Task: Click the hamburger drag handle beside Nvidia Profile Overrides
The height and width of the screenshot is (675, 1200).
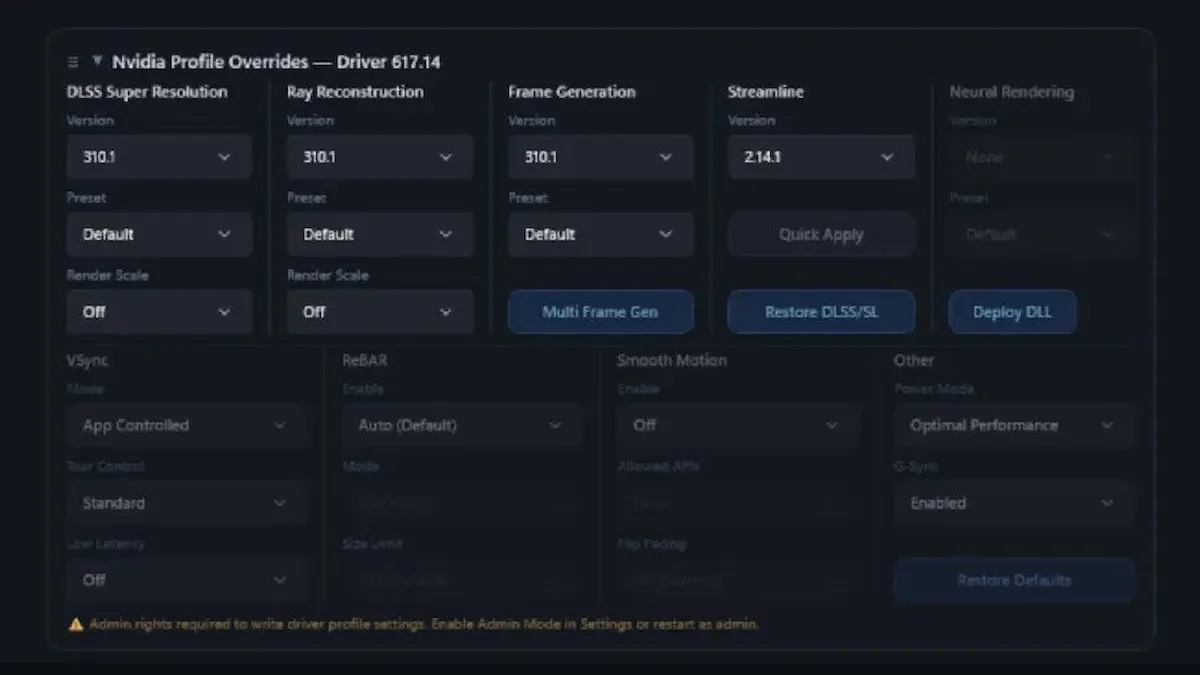Action: [73, 62]
